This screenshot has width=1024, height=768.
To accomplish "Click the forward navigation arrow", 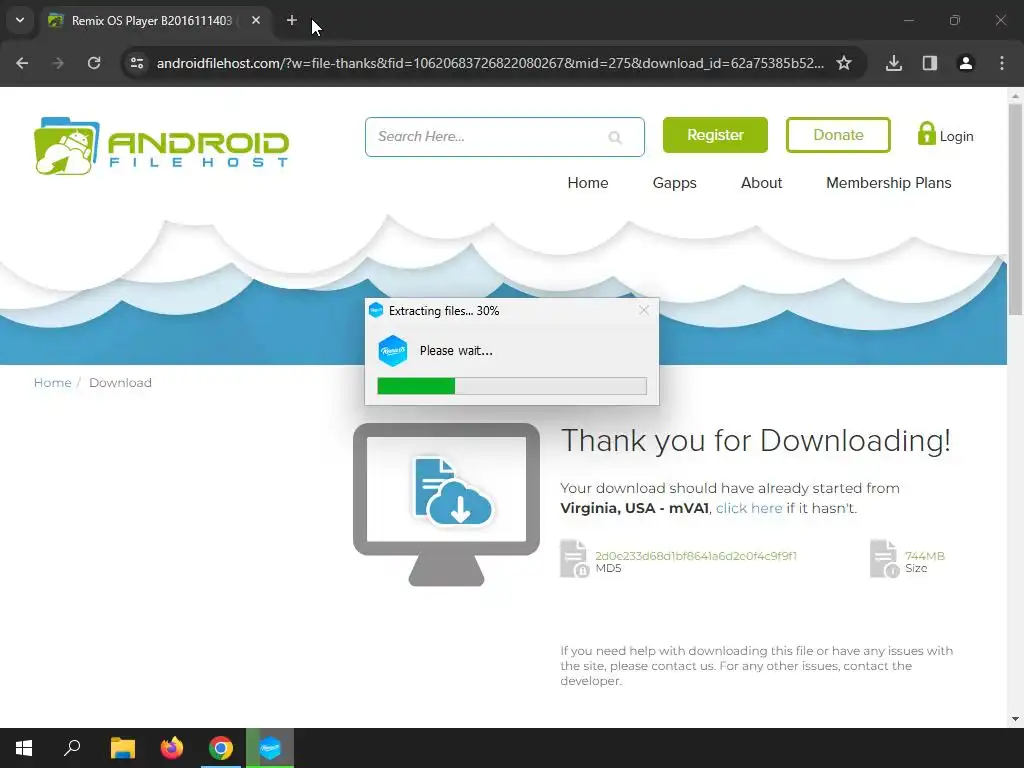I will coord(58,63).
